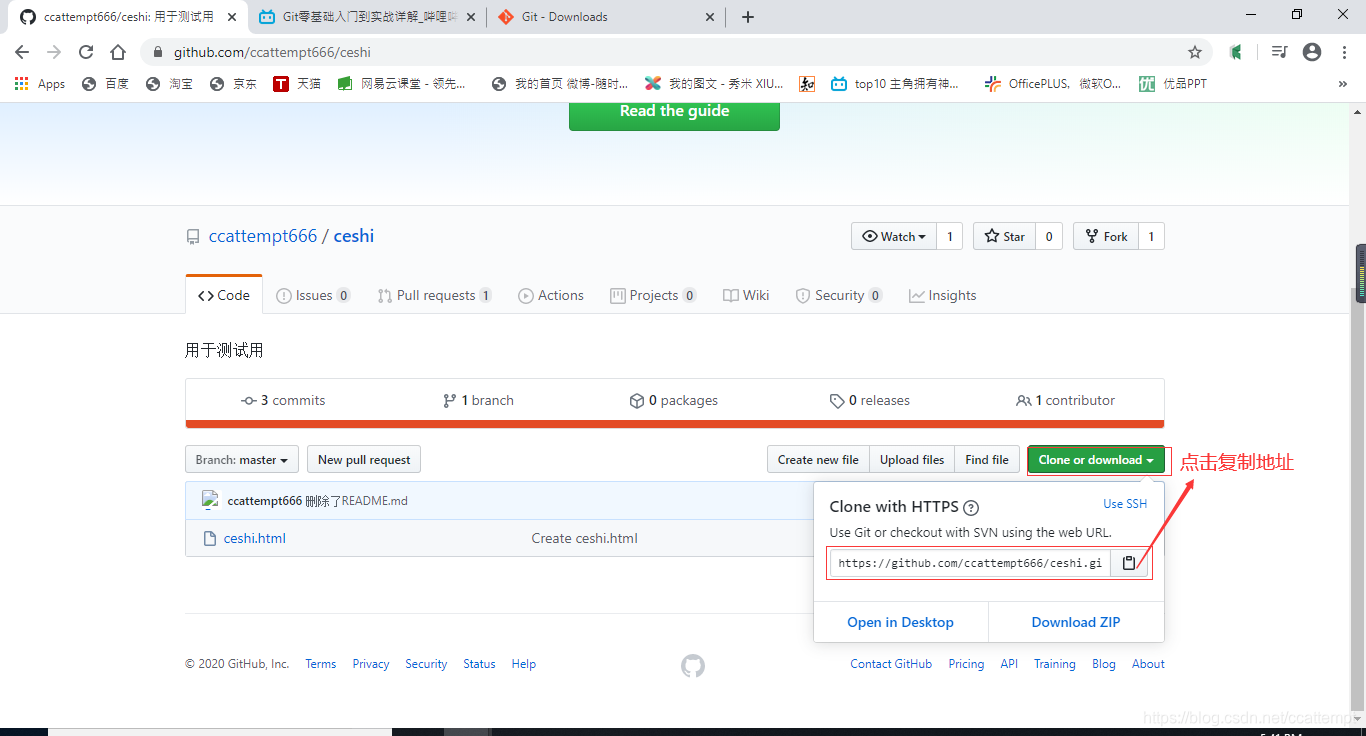Select the Wiki tab

pyautogui.click(x=746, y=295)
